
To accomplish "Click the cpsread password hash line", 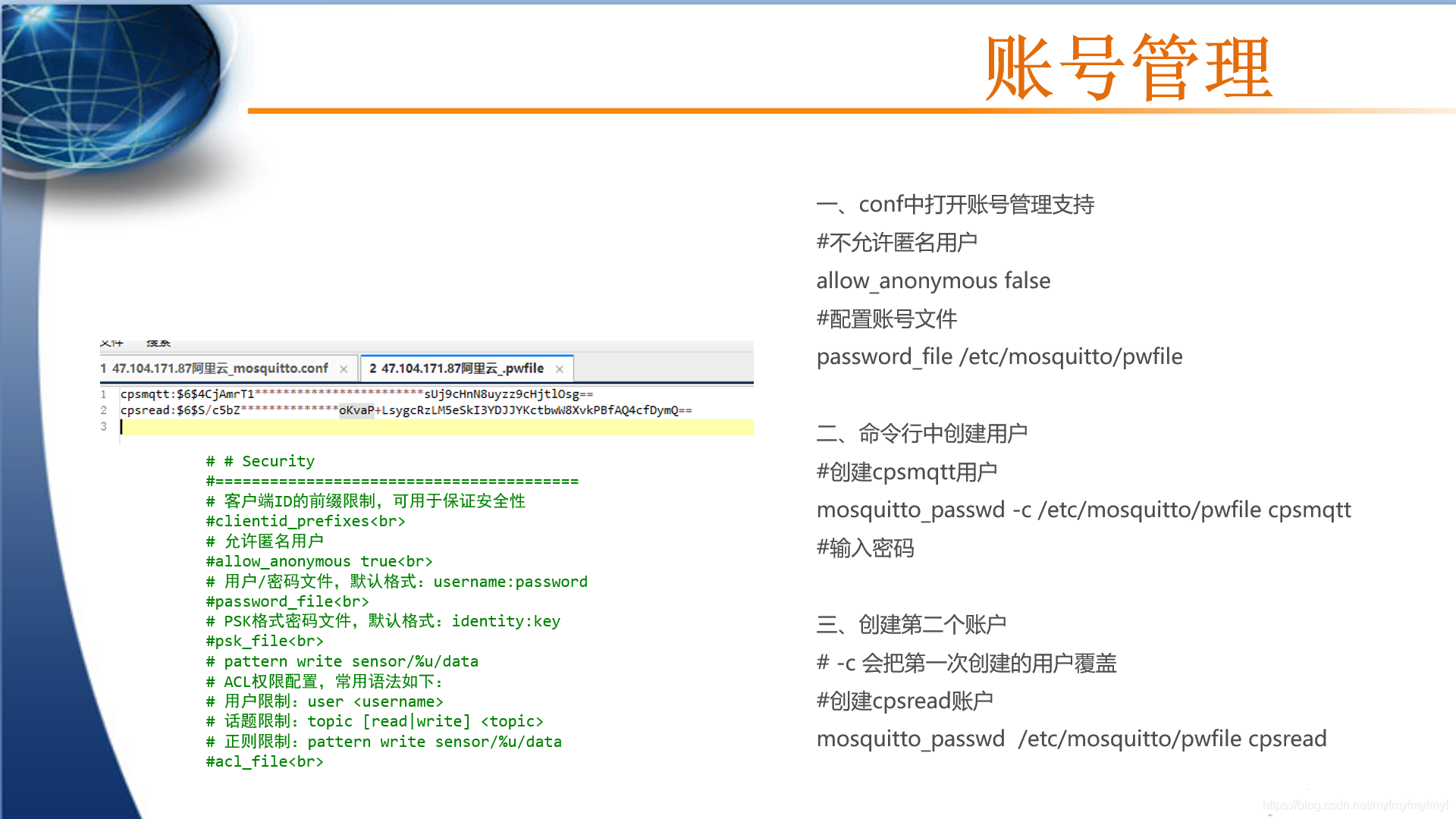I will (406, 410).
